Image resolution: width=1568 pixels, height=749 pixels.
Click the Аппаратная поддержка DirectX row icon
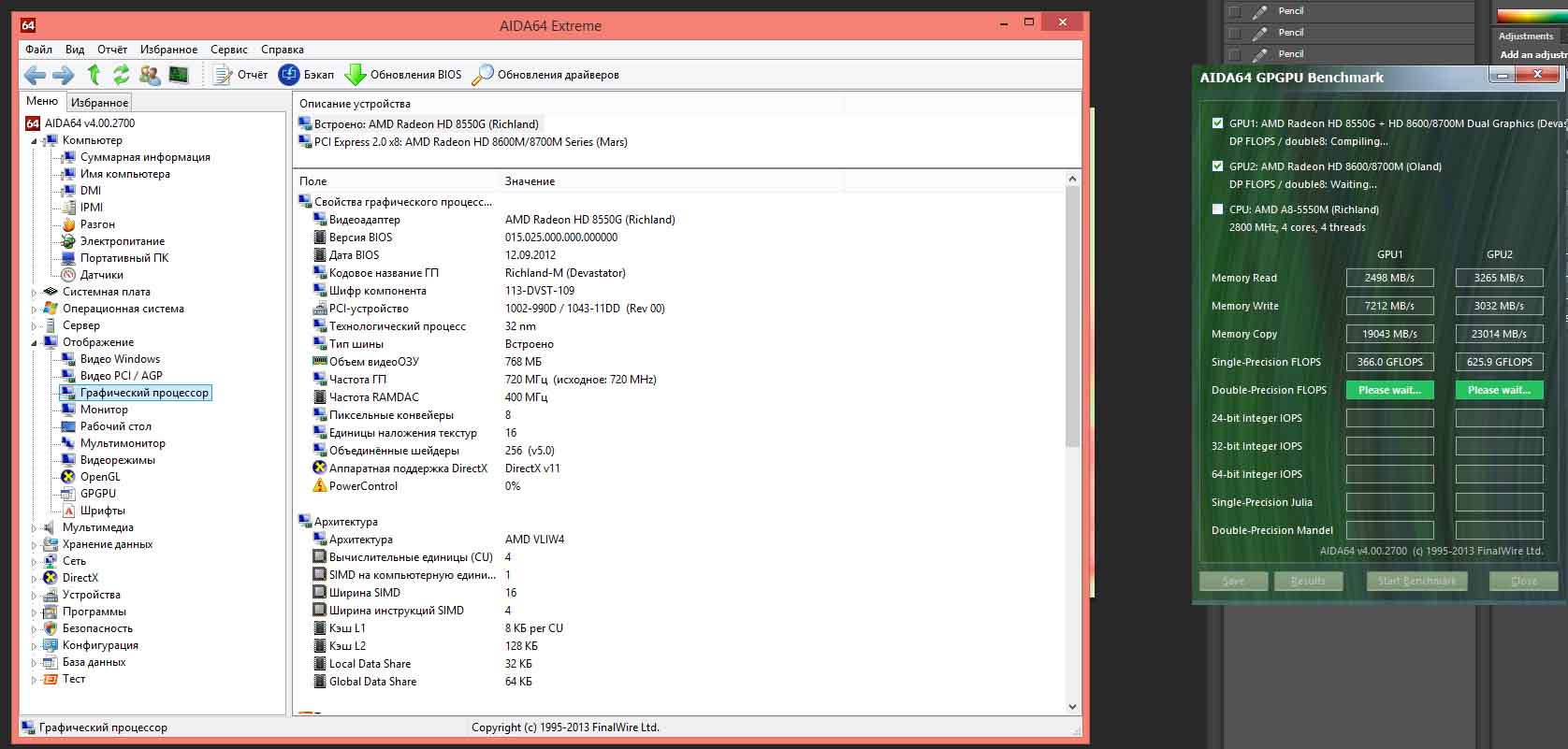click(x=320, y=468)
